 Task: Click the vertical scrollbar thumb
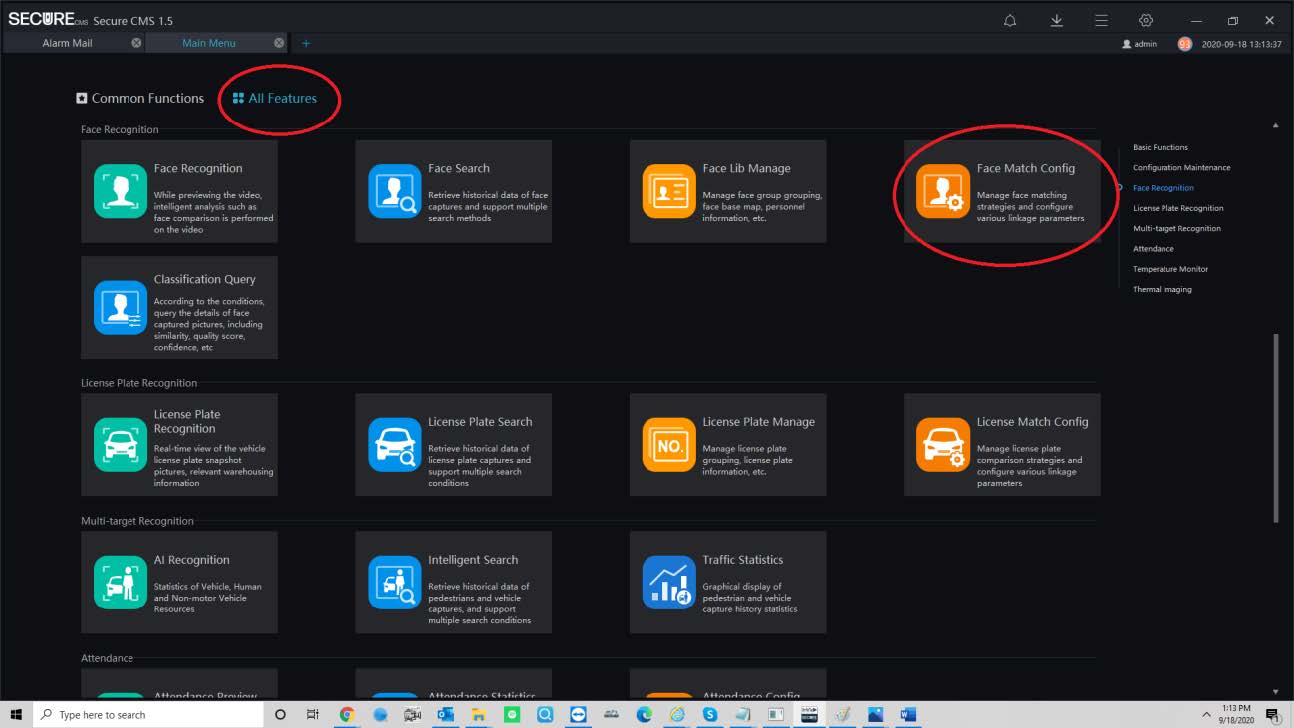point(1275,427)
